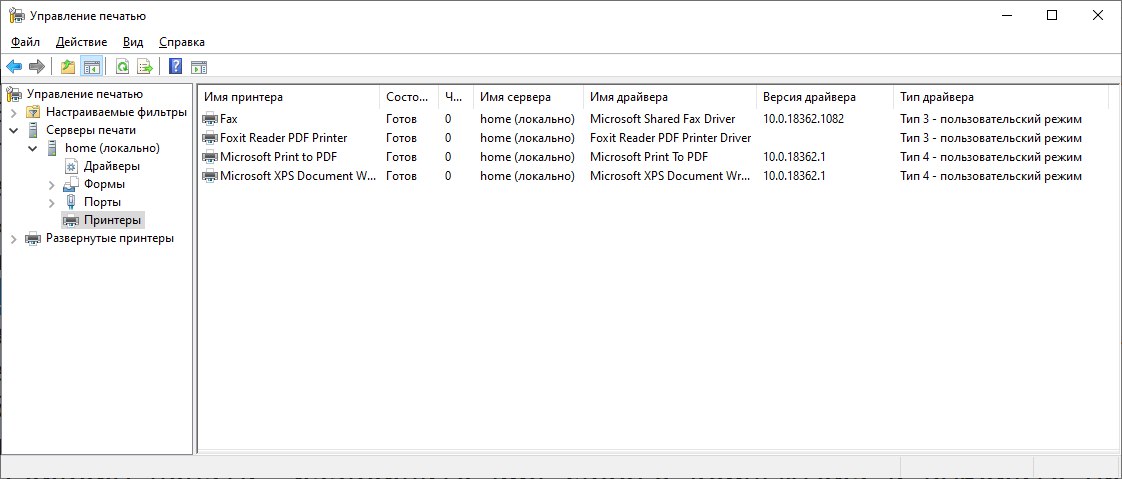
Task: Click the Драйверы gear icon
Action: pos(71,166)
